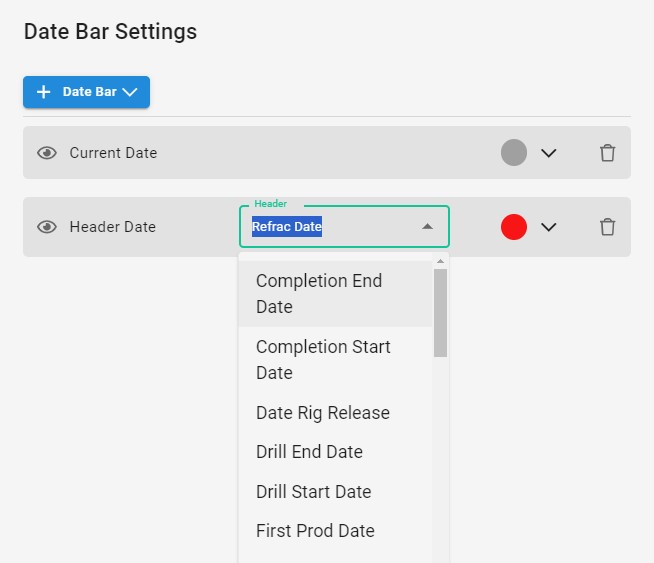Toggle visibility of Current Date bar
Screen dimensions: 654x563
(x=47, y=153)
